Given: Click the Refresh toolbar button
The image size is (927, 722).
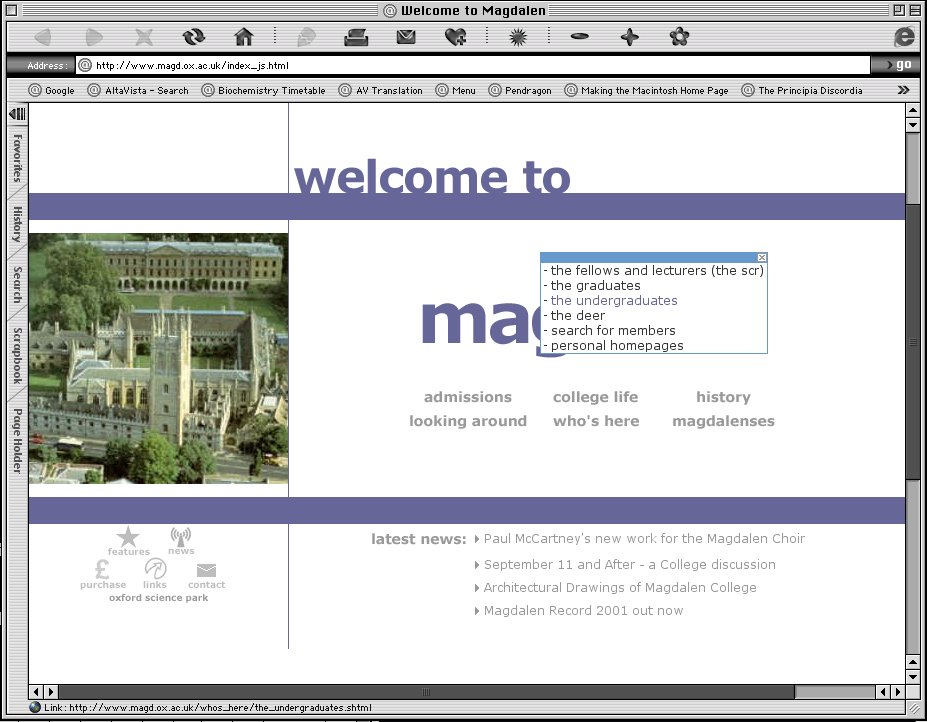Looking at the screenshot, I should [194, 37].
